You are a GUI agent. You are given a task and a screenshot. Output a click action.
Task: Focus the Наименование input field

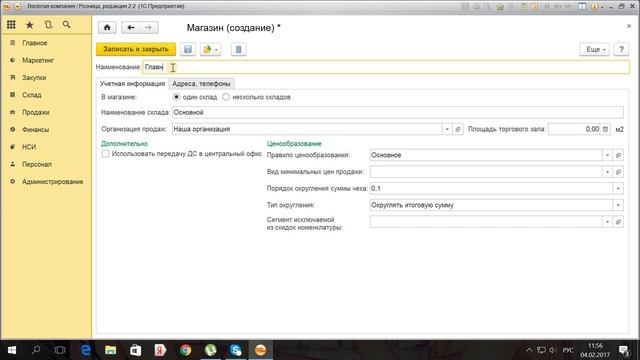click(x=386, y=67)
